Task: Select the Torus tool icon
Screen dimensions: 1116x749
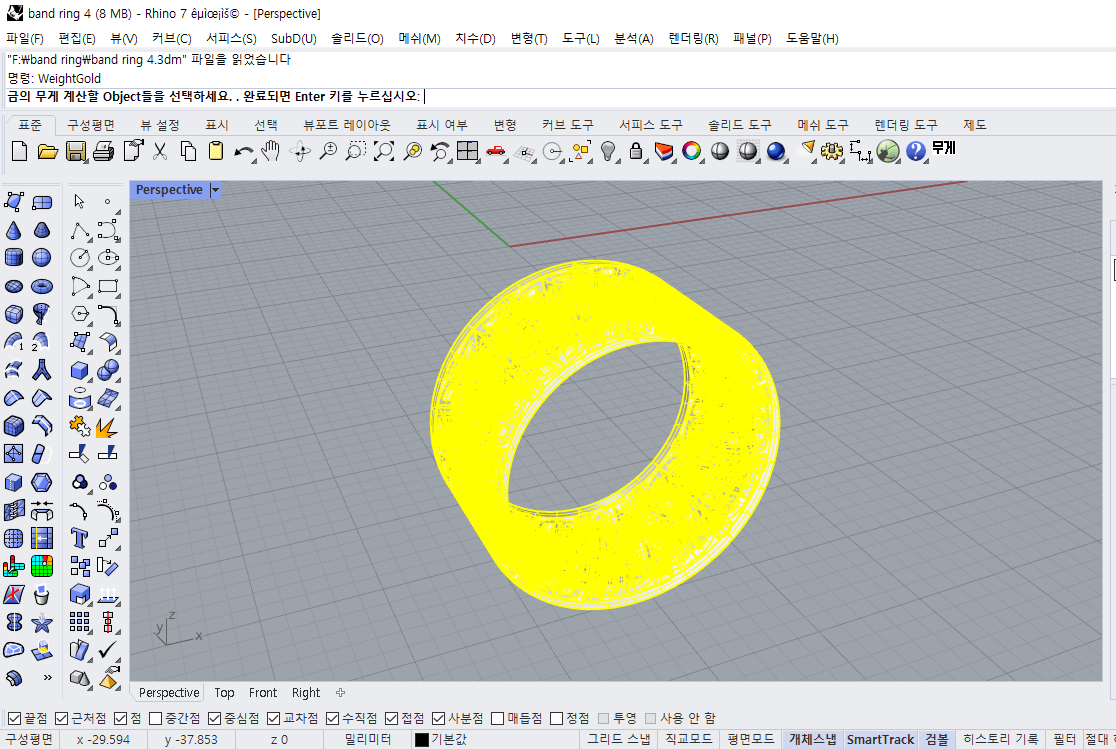Action: [42, 286]
